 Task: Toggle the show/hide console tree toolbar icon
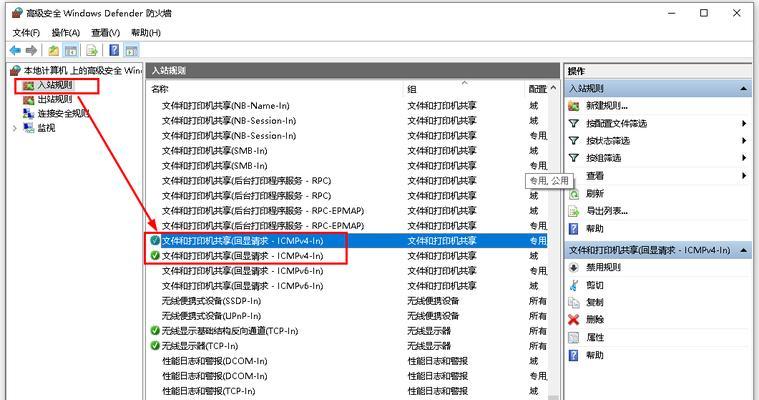(71, 50)
